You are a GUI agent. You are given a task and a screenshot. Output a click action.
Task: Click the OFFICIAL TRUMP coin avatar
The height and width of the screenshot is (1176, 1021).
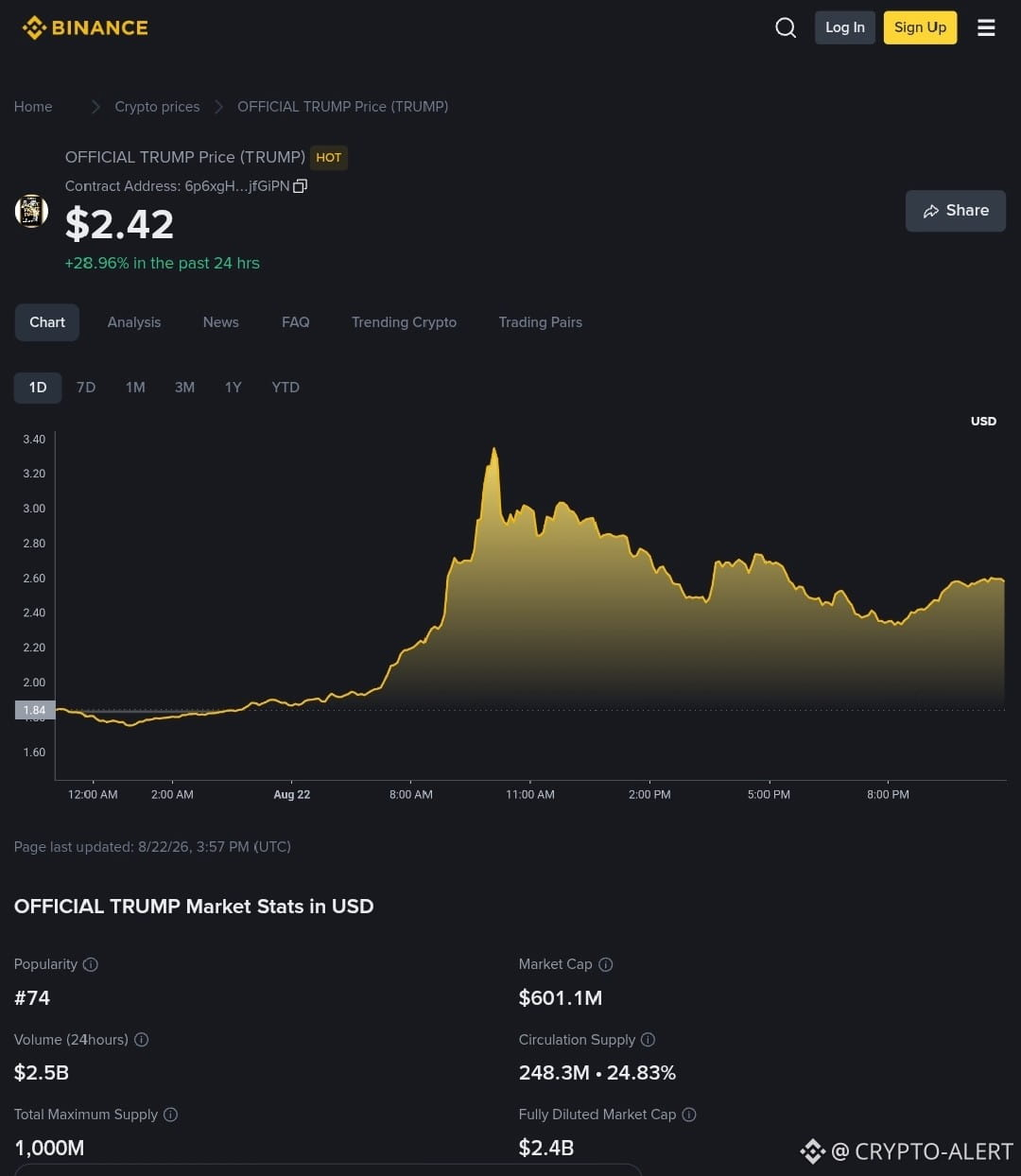[x=31, y=211]
